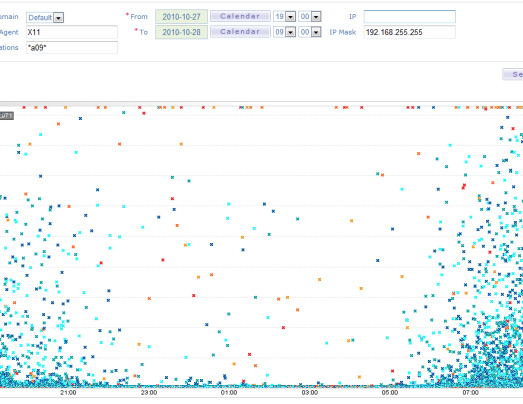Click the From date field 2010-10-27
Image resolution: width=523 pixels, height=404 pixels.
pos(181,17)
